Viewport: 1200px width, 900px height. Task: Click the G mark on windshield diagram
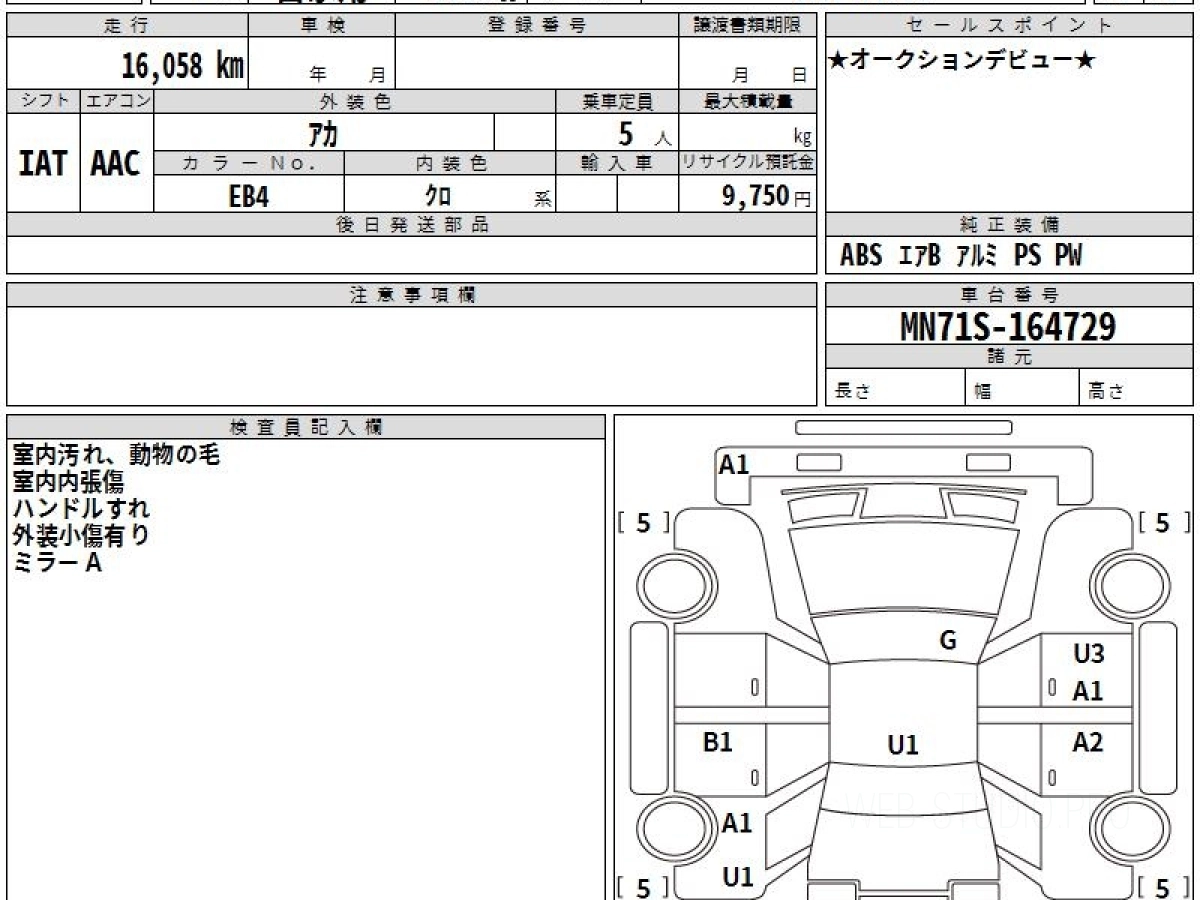coord(948,641)
